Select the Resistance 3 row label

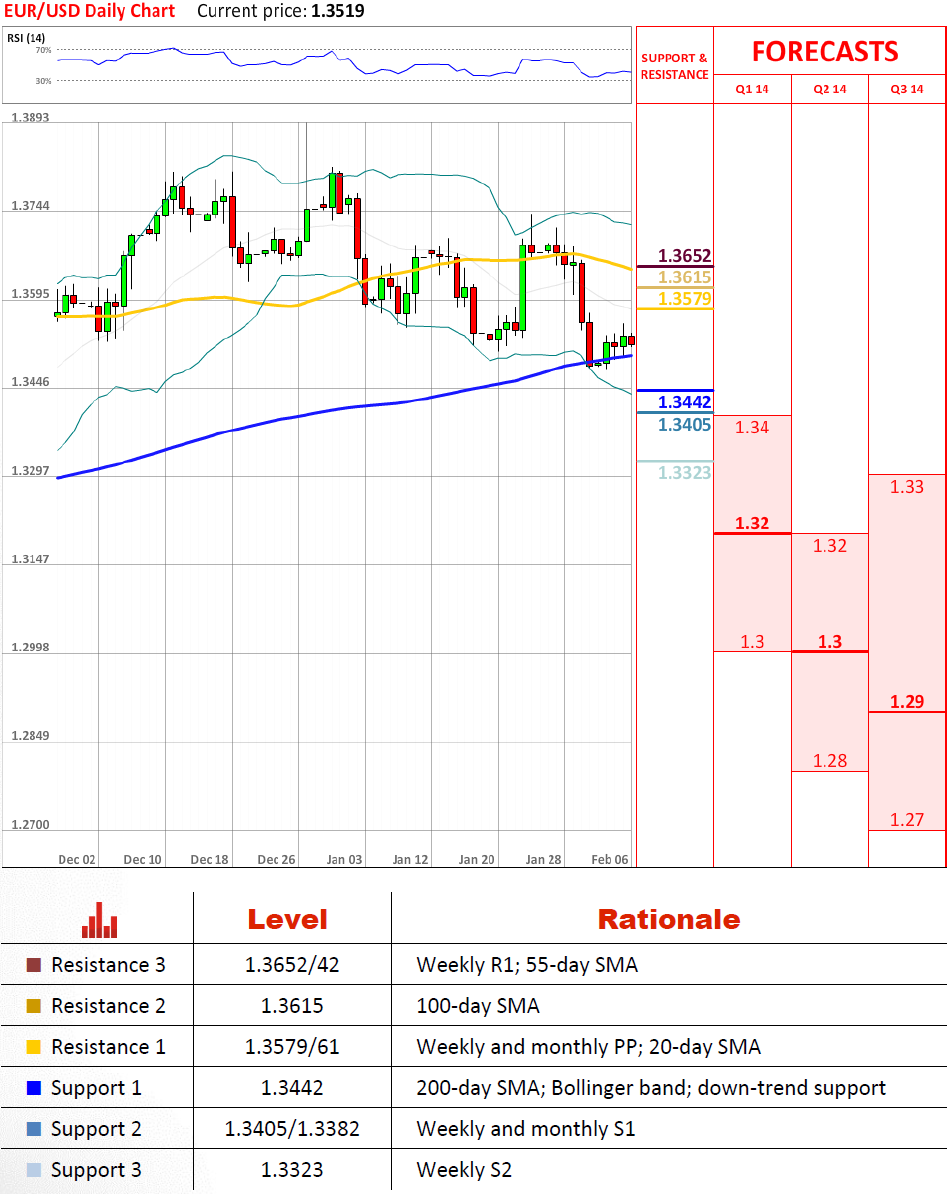click(108, 965)
